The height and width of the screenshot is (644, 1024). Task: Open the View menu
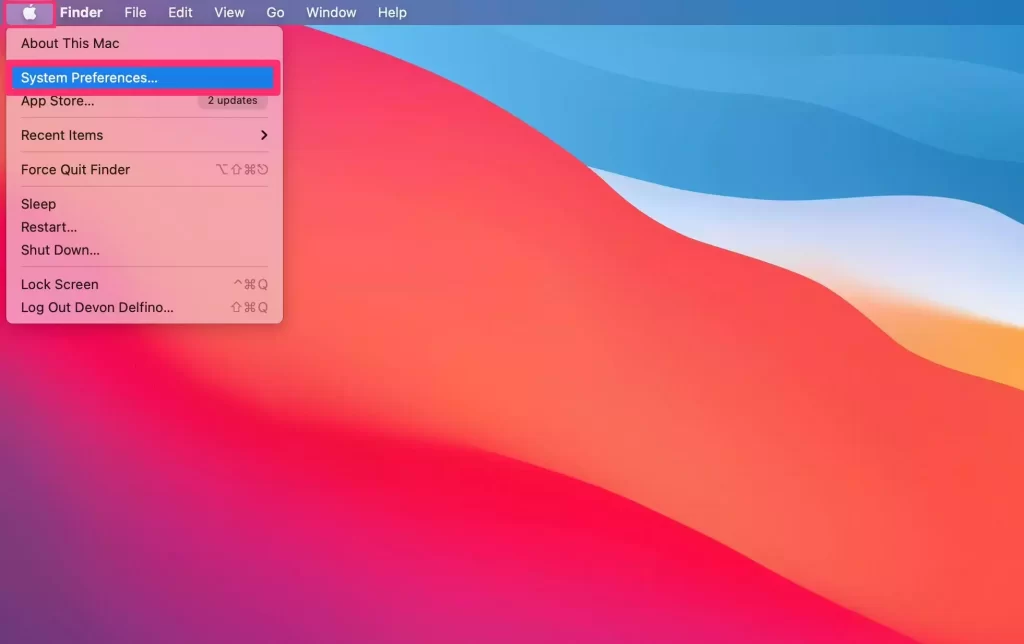[x=229, y=13]
